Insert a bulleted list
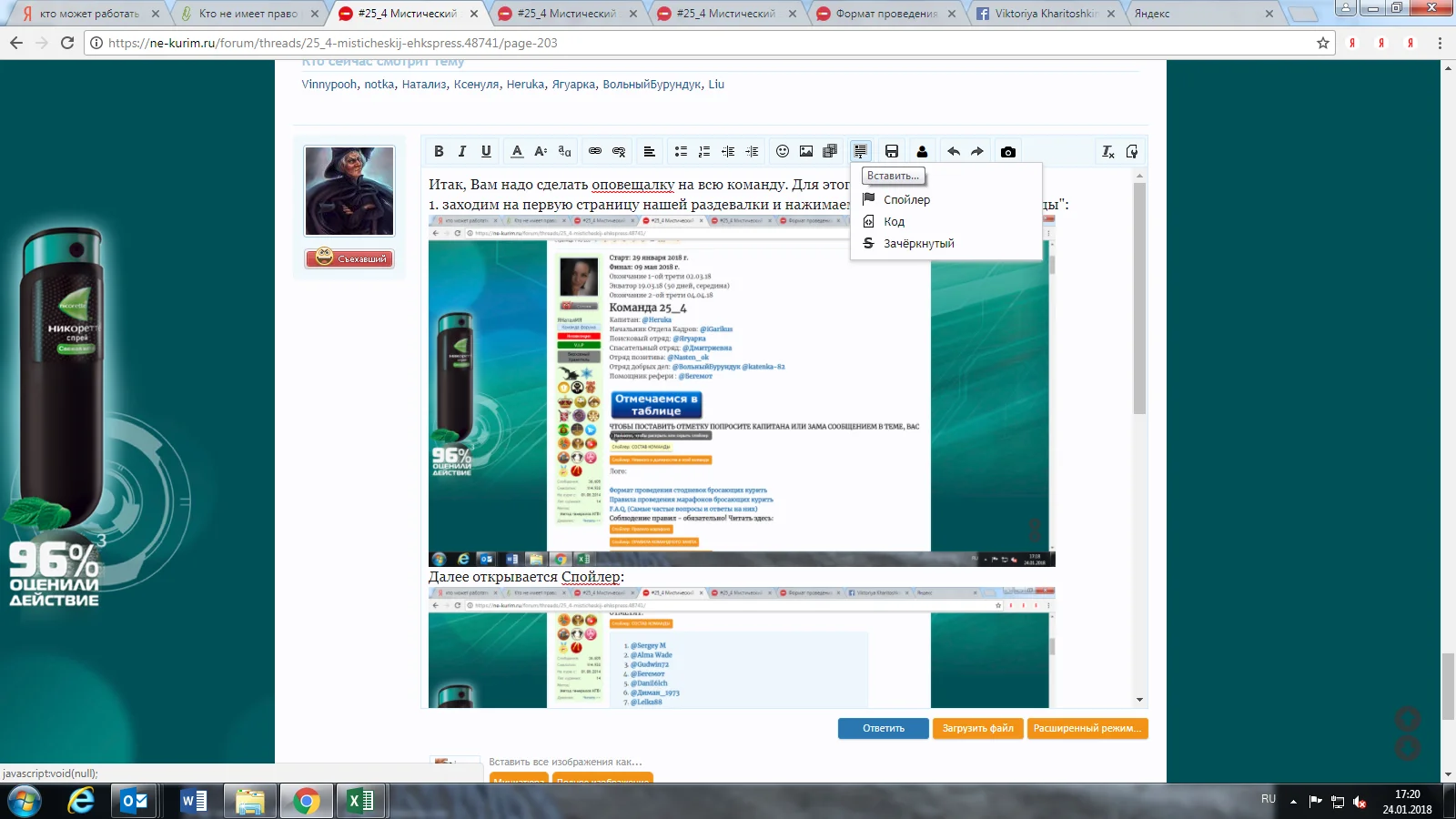Screen dimensions: 1456x819 click(681, 151)
